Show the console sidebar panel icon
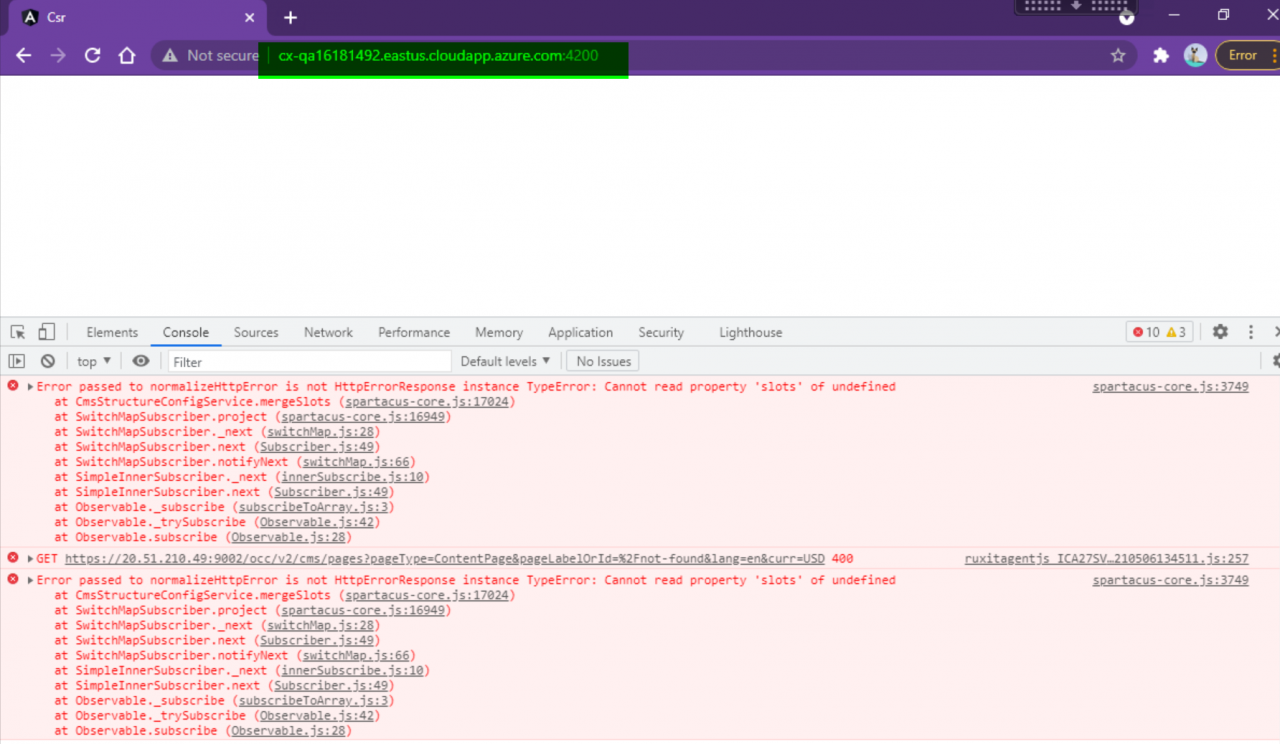1280x744 pixels. (x=17, y=361)
